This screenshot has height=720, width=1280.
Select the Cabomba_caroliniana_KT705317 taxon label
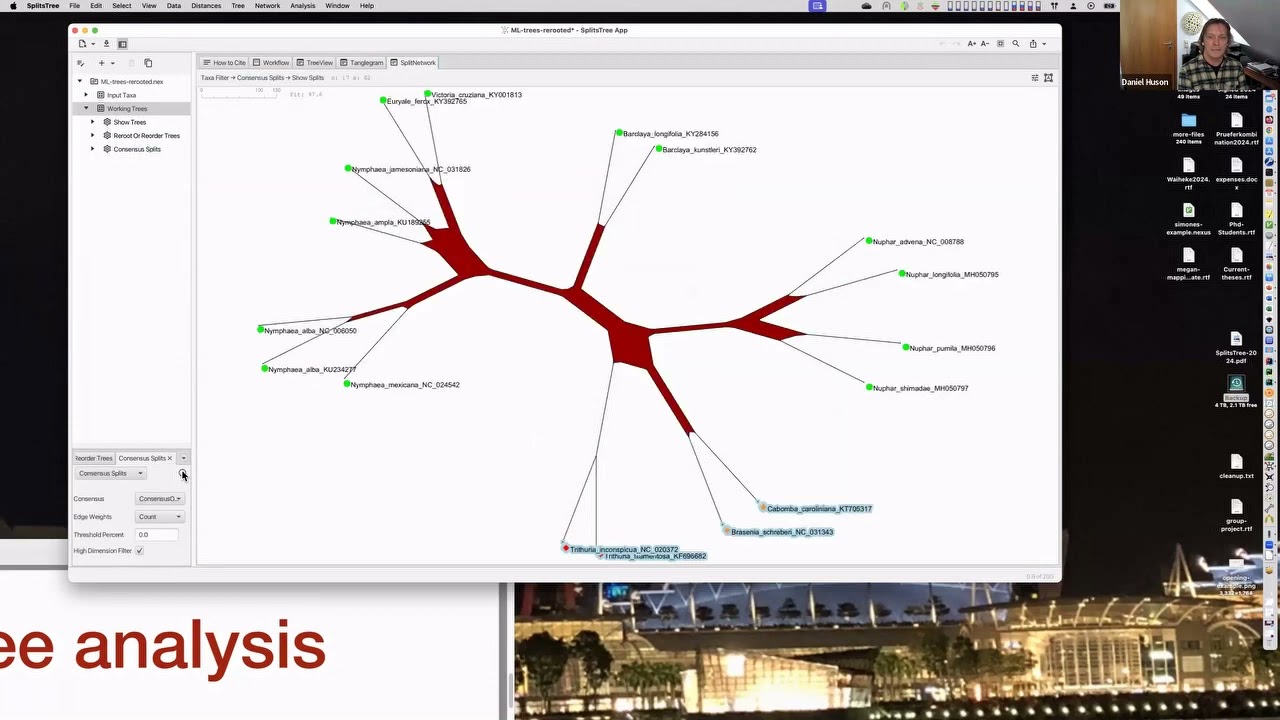click(820, 509)
